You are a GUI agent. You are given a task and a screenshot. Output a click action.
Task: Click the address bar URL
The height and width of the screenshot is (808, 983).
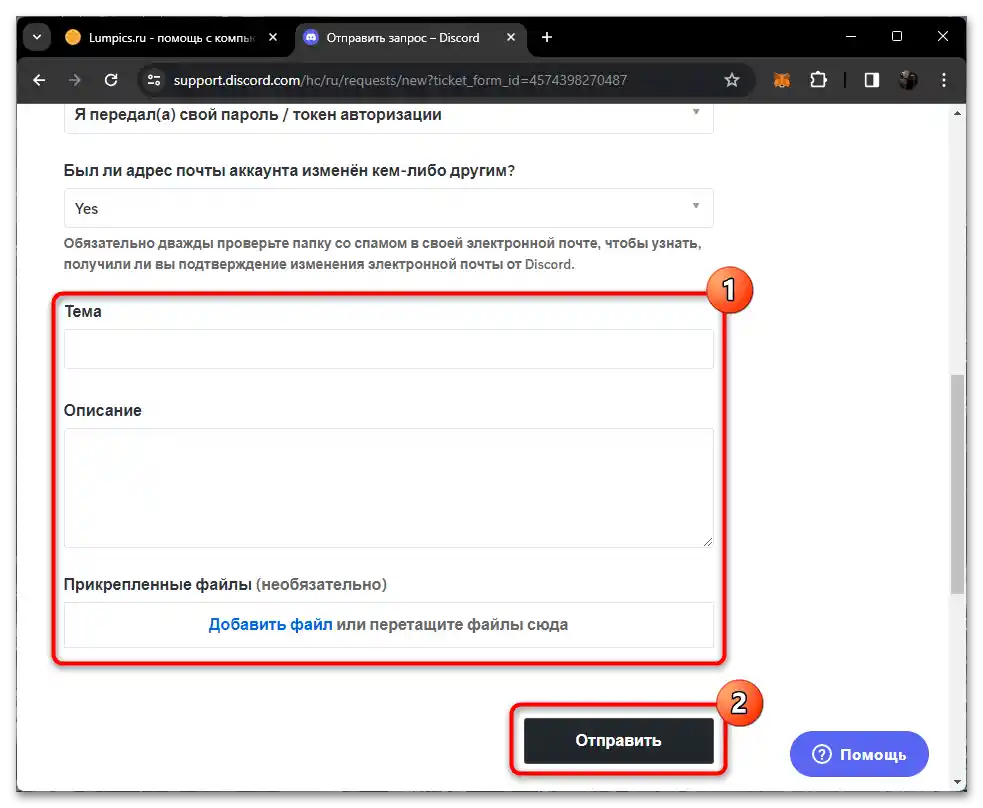click(x=400, y=80)
